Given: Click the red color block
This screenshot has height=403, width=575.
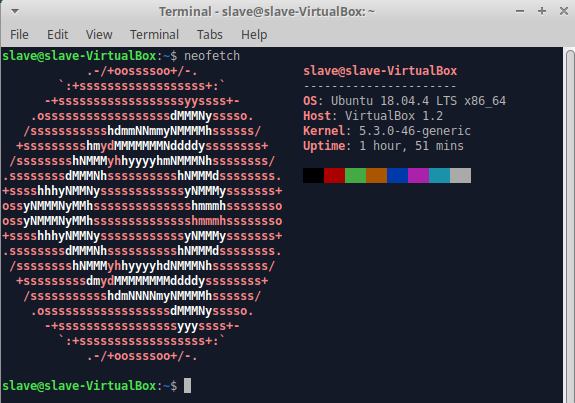Looking at the screenshot, I should tap(334, 175).
